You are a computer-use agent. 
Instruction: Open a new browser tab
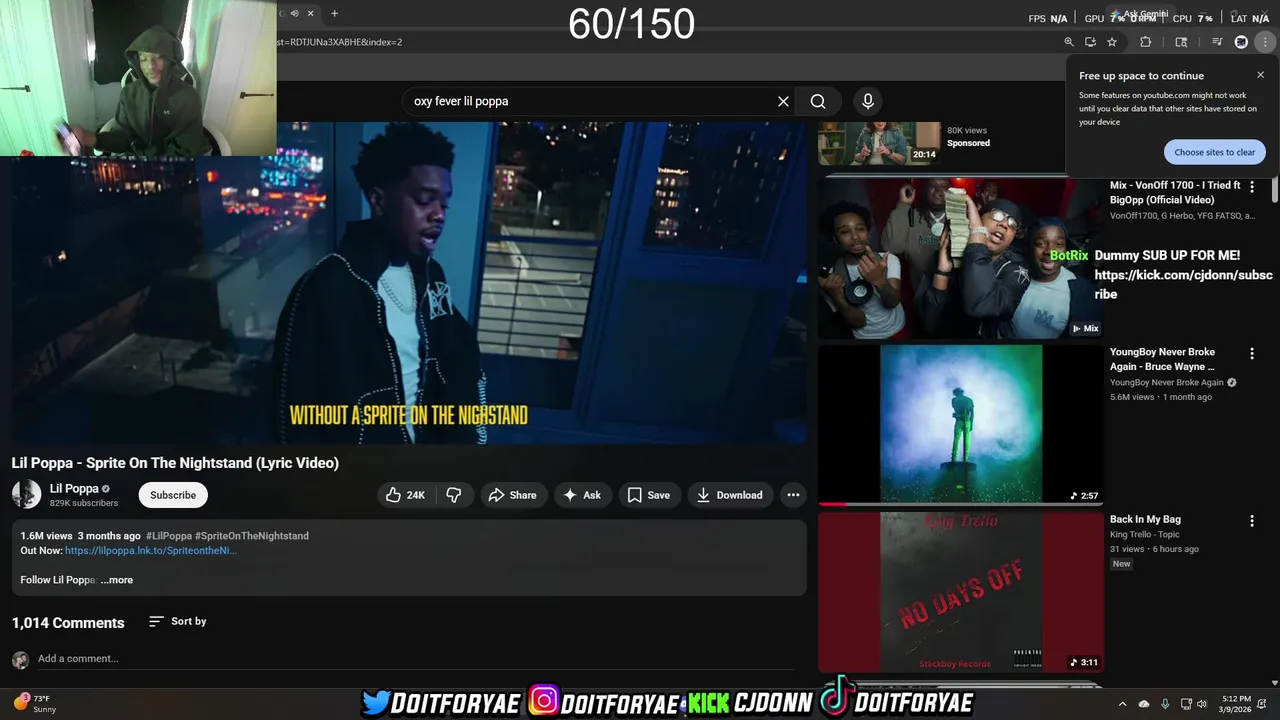334,13
